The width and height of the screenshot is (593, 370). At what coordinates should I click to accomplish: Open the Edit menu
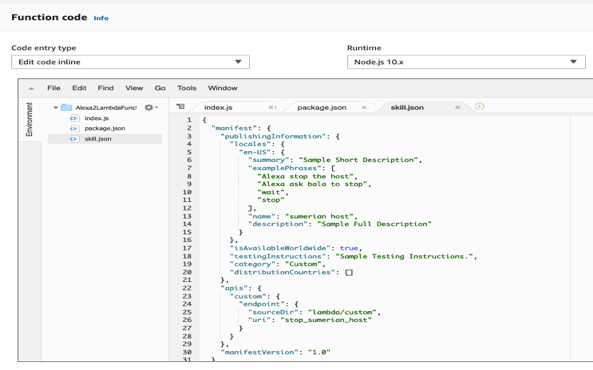tap(79, 88)
